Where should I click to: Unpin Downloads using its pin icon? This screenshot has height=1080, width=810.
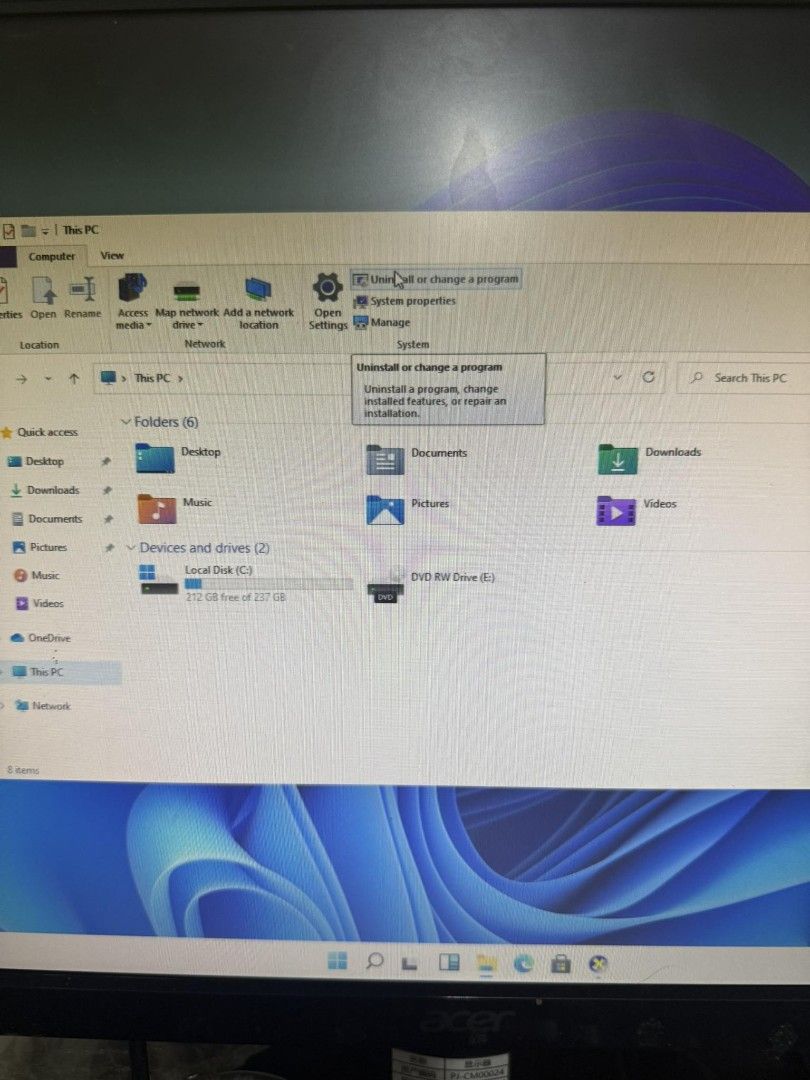(x=107, y=490)
